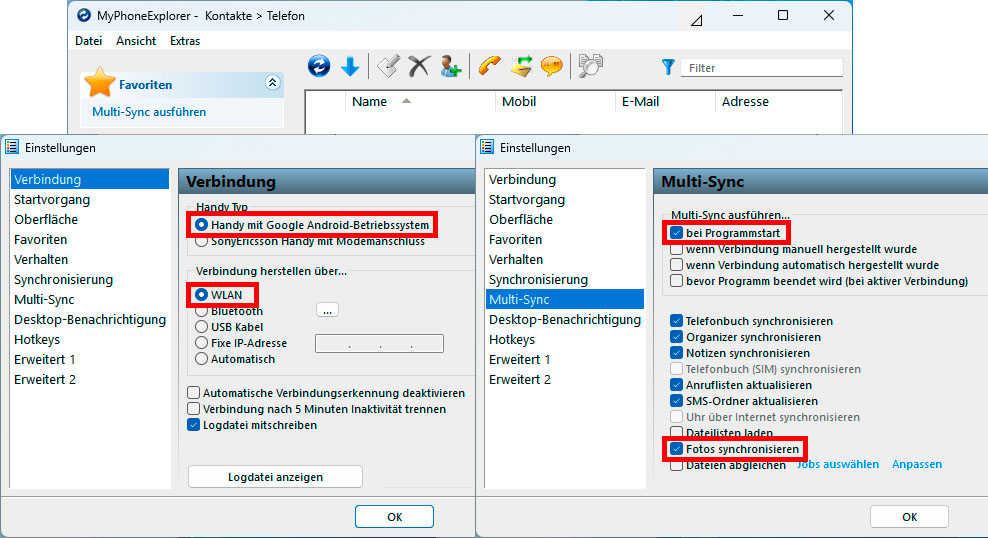Select the Fixe IP-Adresse radio

coord(201,343)
